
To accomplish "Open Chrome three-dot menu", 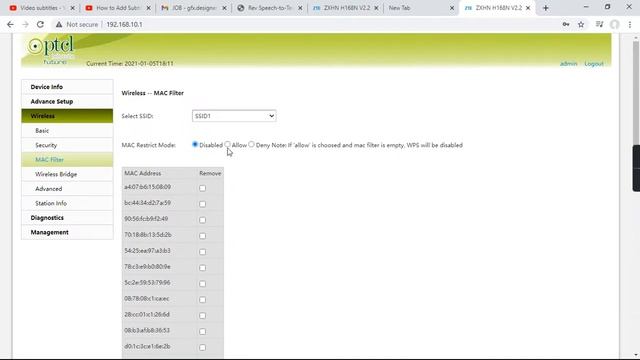I will 630,24.
